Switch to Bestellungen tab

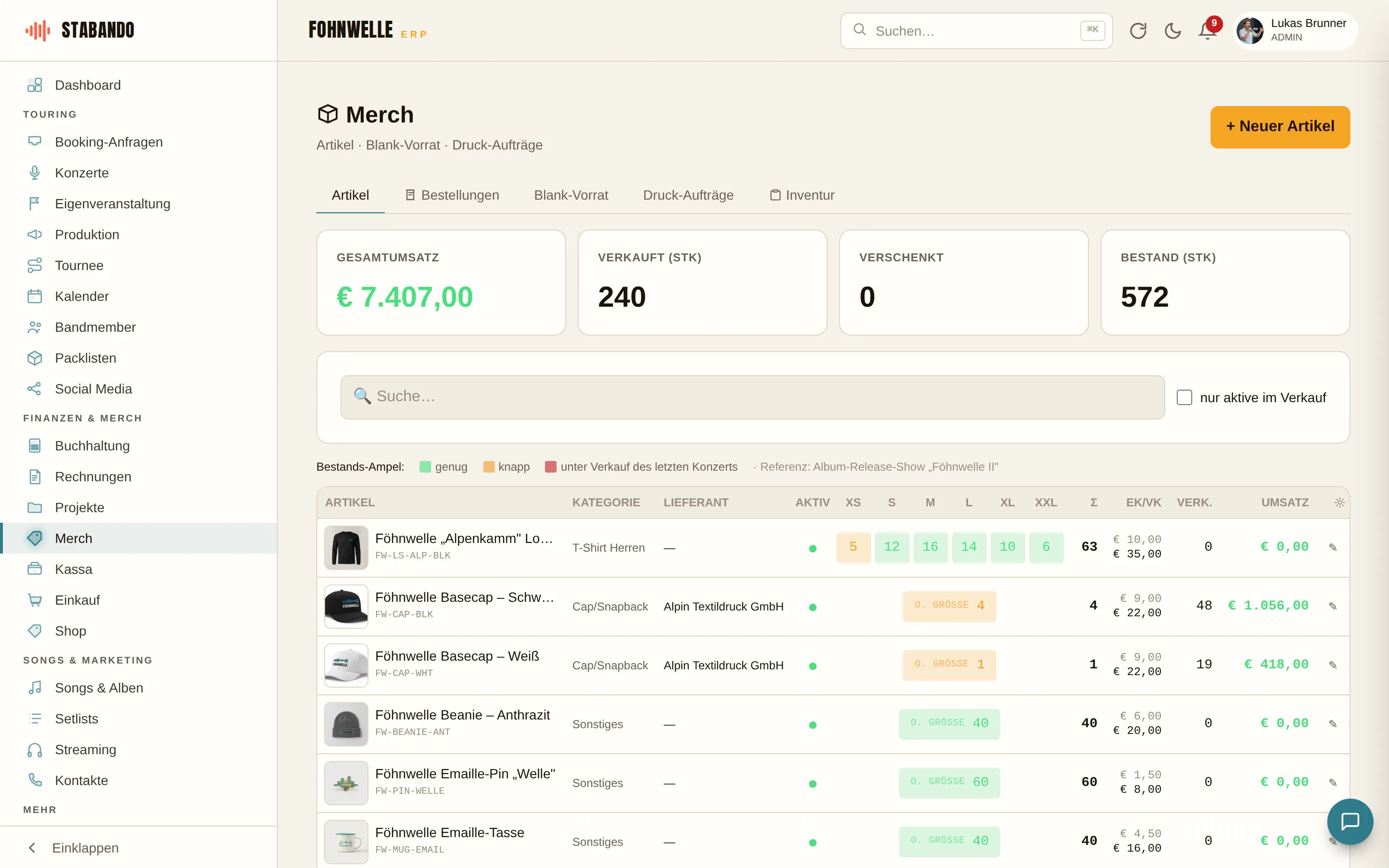pyautogui.click(x=452, y=195)
